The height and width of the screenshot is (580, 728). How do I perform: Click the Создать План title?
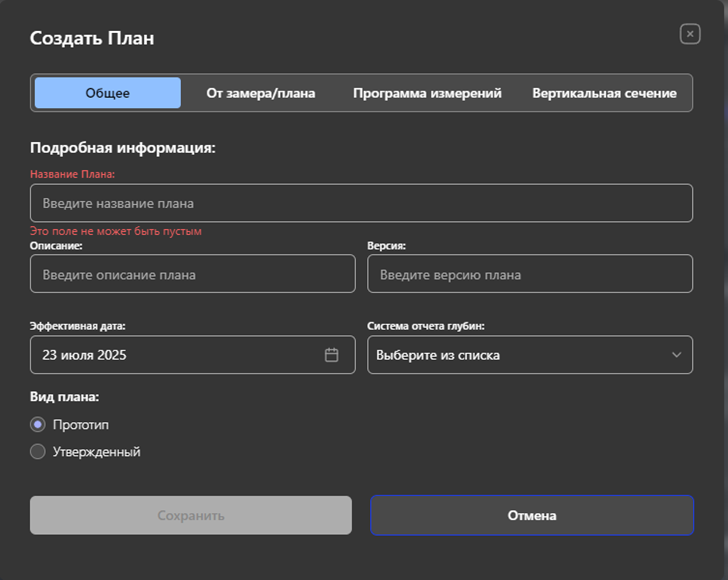(92, 38)
